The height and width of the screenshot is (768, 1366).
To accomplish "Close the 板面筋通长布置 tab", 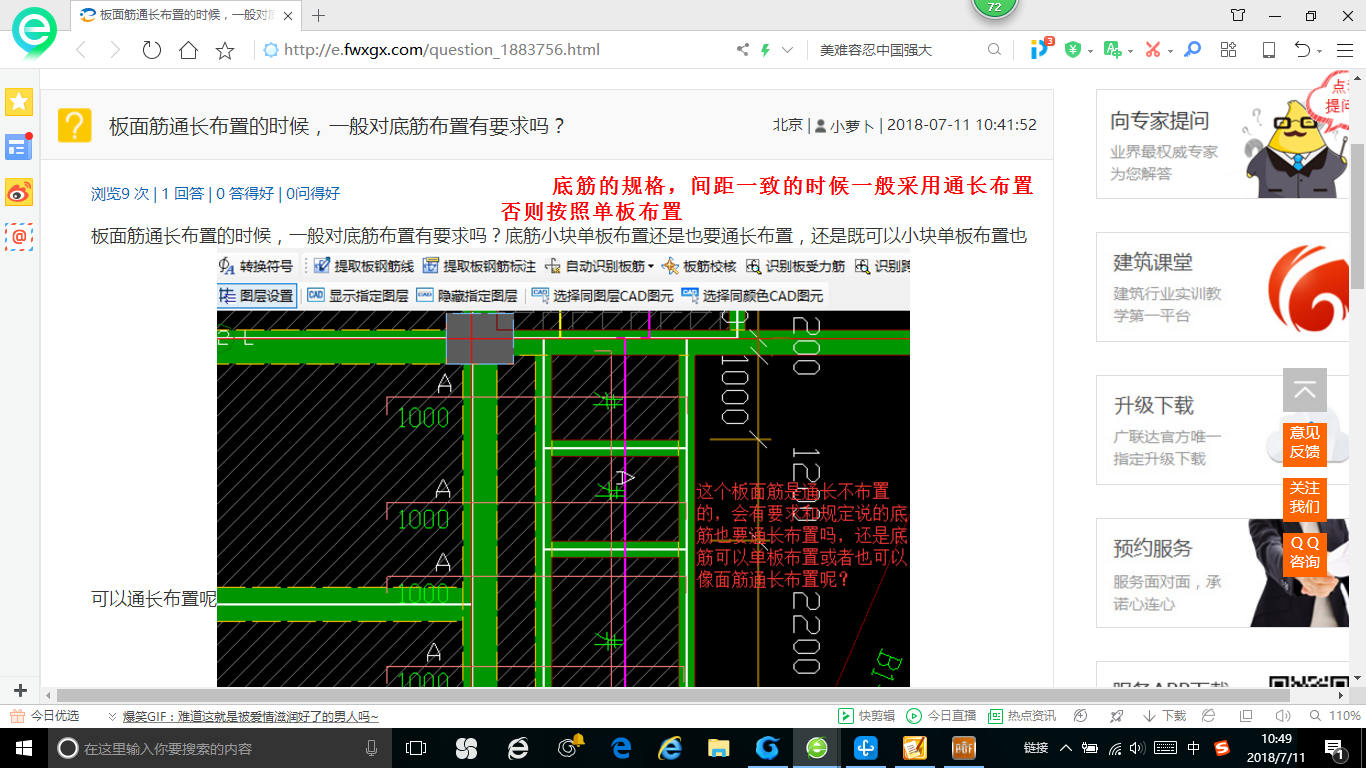I will coord(290,15).
